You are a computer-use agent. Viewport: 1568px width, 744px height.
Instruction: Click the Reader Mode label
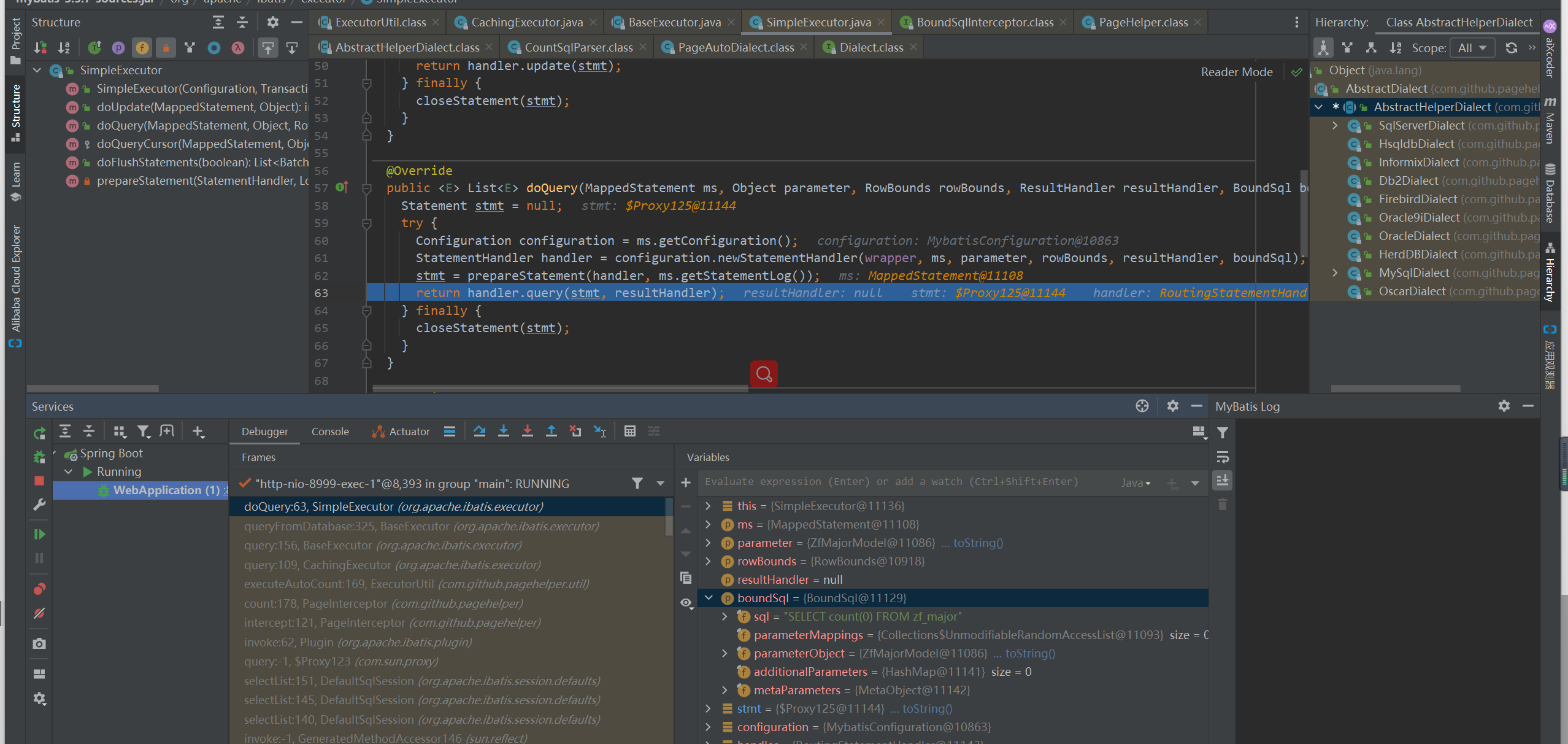pos(1236,72)
